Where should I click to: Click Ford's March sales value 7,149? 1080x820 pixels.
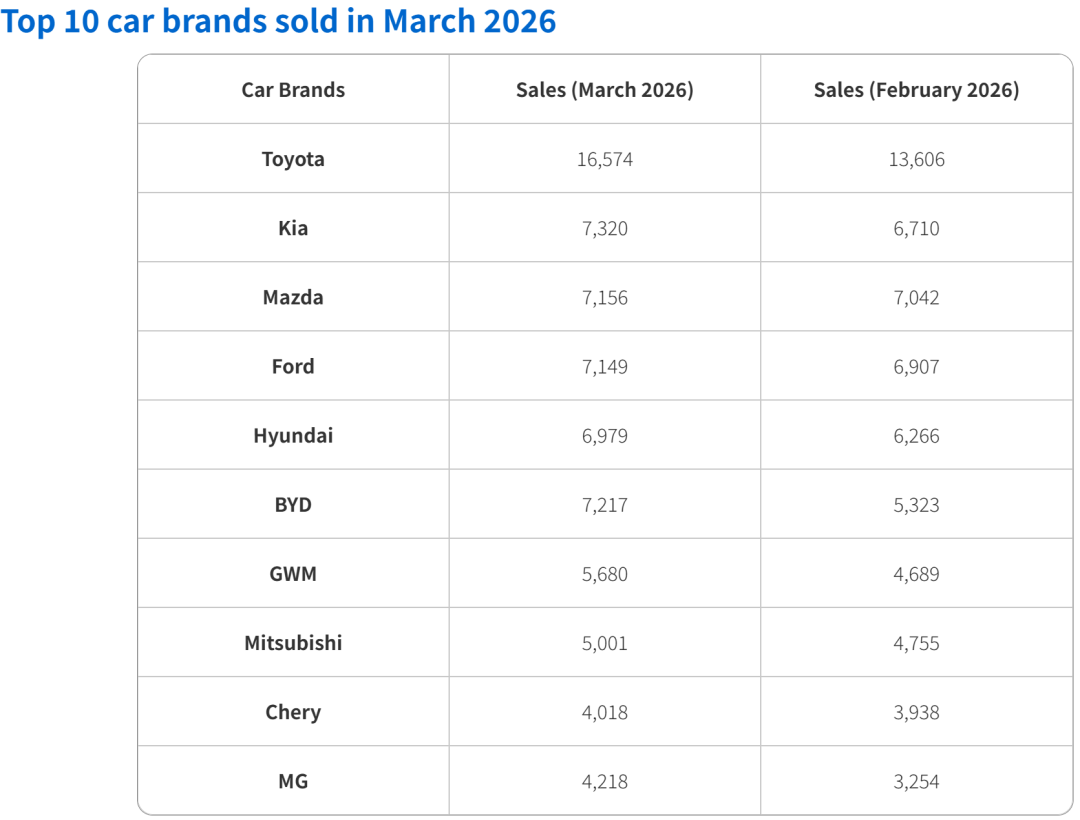pyautogui.click(x=604, y=366)
